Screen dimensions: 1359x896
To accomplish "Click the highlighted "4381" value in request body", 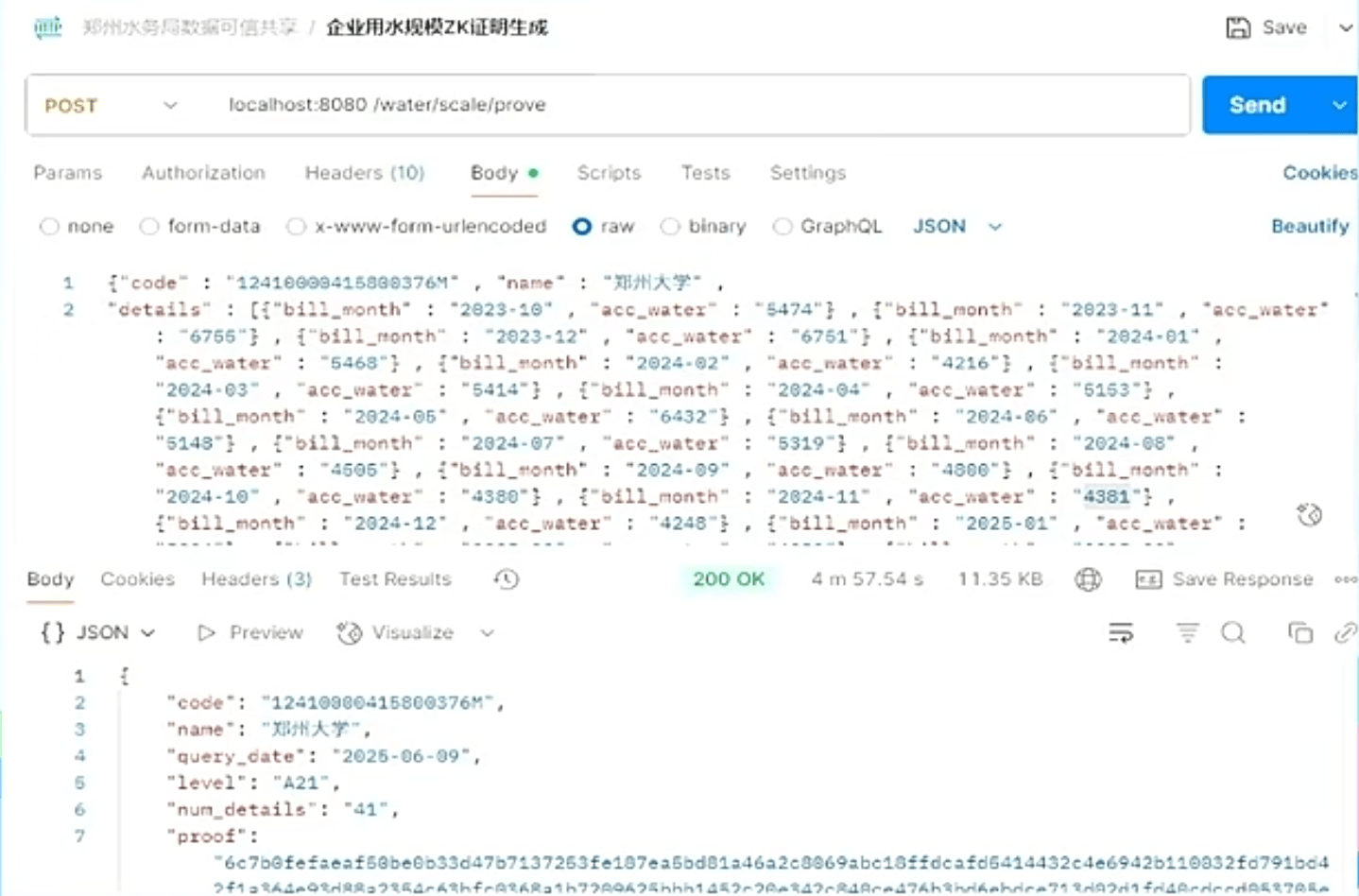I will [x=1107, y=496].
